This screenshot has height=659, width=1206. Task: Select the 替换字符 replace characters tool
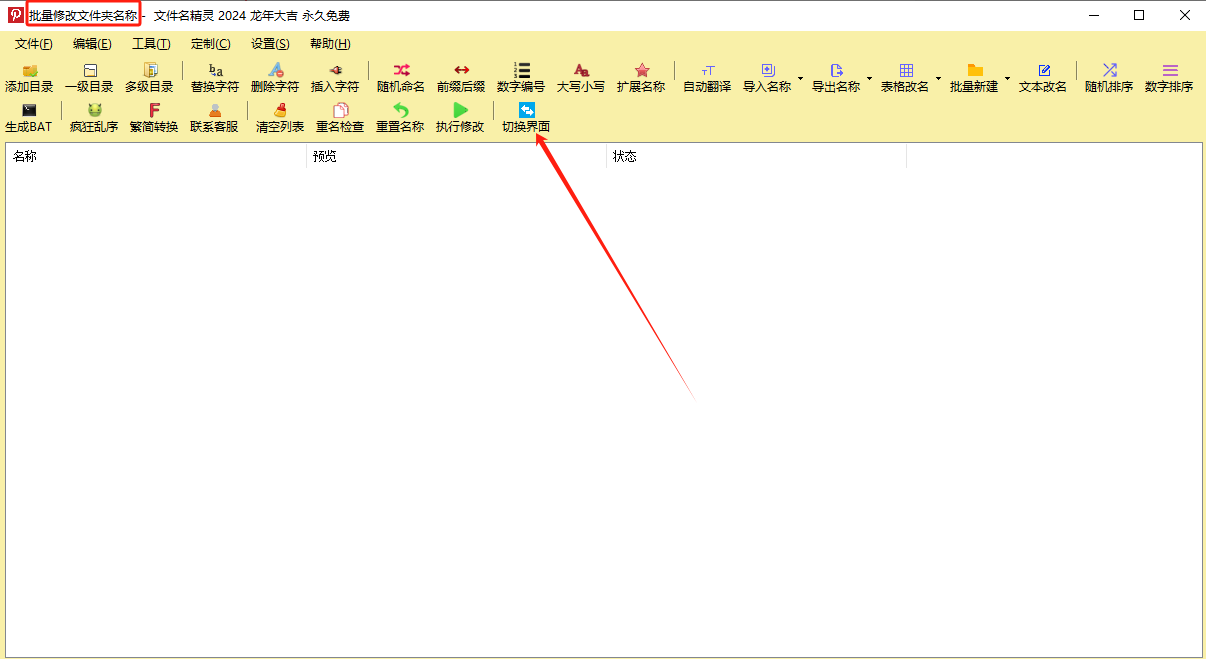click(x=215, y=71)
